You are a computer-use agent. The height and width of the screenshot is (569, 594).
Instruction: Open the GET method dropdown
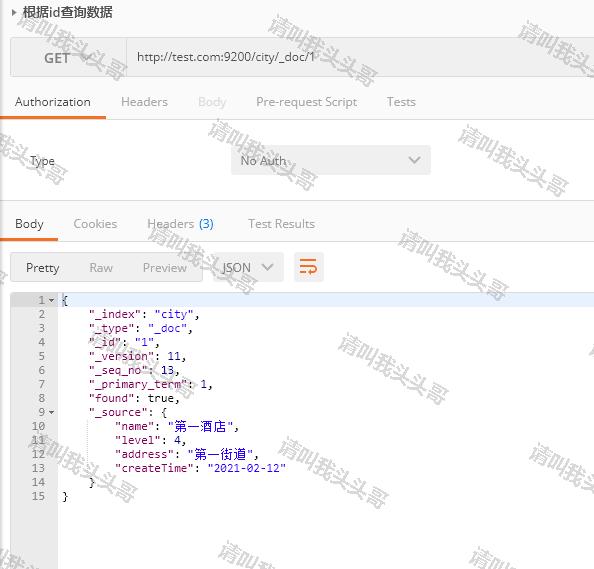pyautogui.click(x=69, y=58)
